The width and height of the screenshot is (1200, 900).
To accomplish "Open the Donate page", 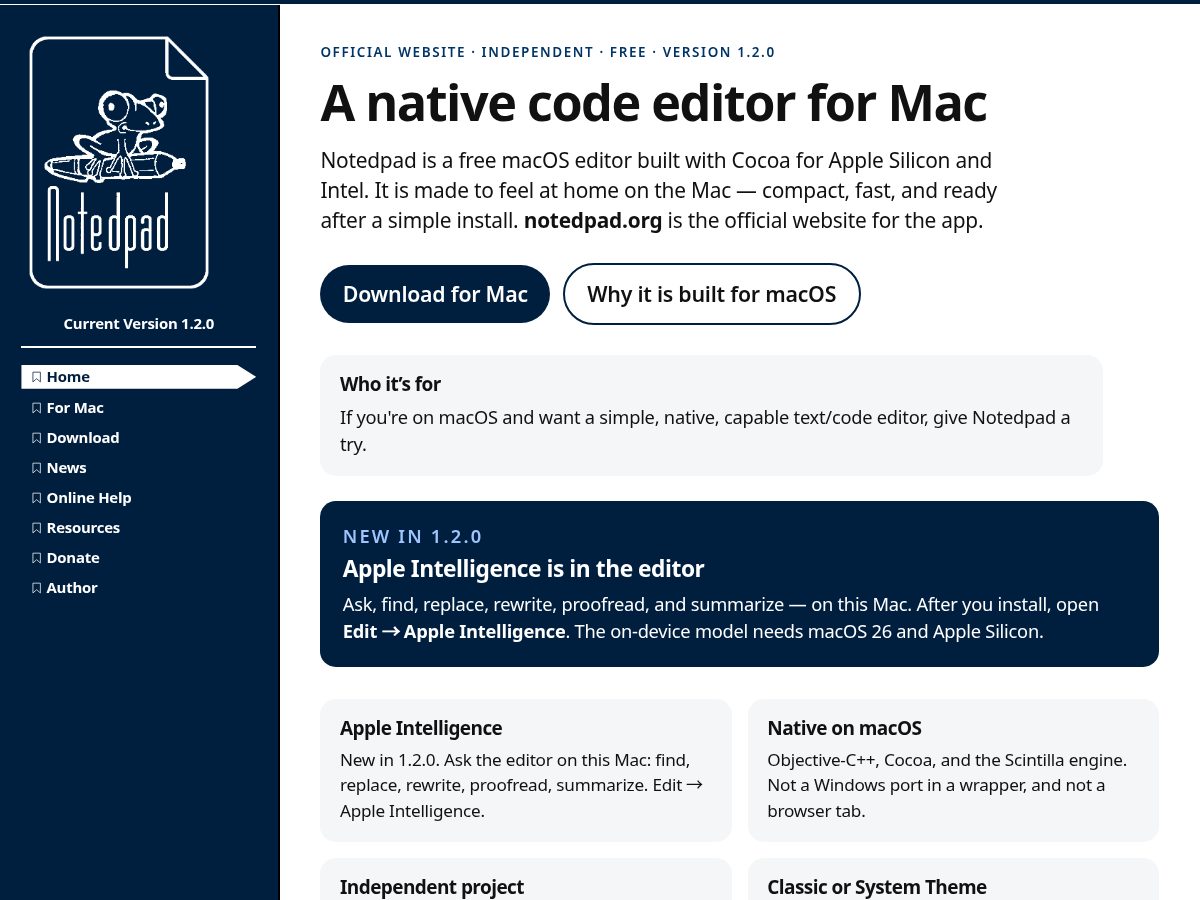I will coord(73,558).
